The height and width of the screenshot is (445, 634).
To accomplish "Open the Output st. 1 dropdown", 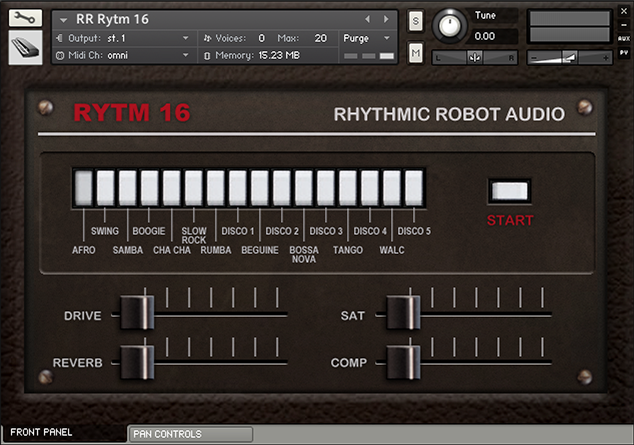I will point(124,38).
